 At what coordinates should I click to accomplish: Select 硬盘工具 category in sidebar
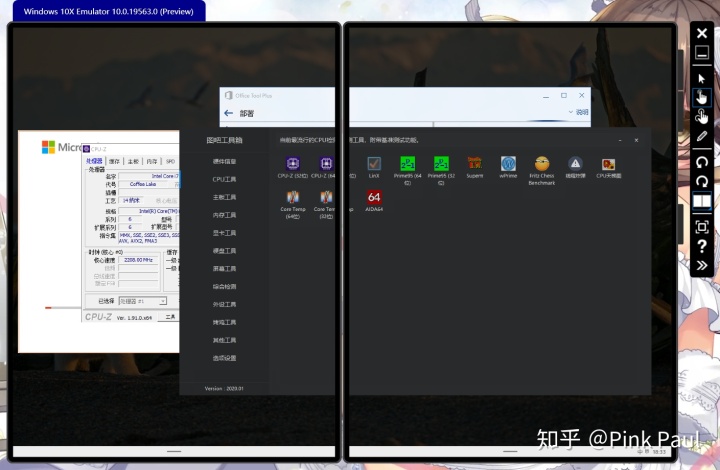pyautogui.click(x=224, y=251)
